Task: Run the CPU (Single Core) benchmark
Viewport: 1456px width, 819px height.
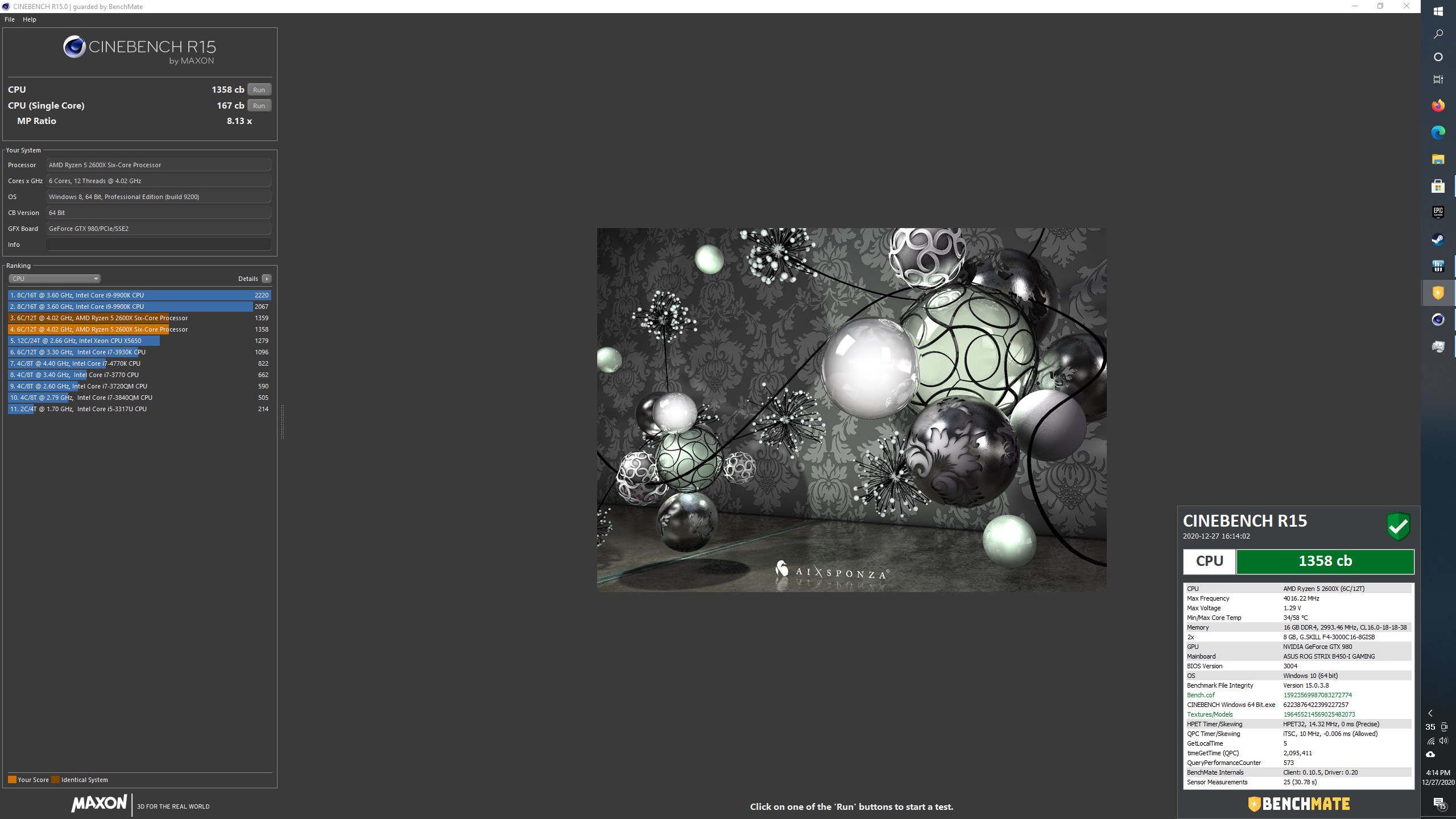Action: tap(259, 106)
